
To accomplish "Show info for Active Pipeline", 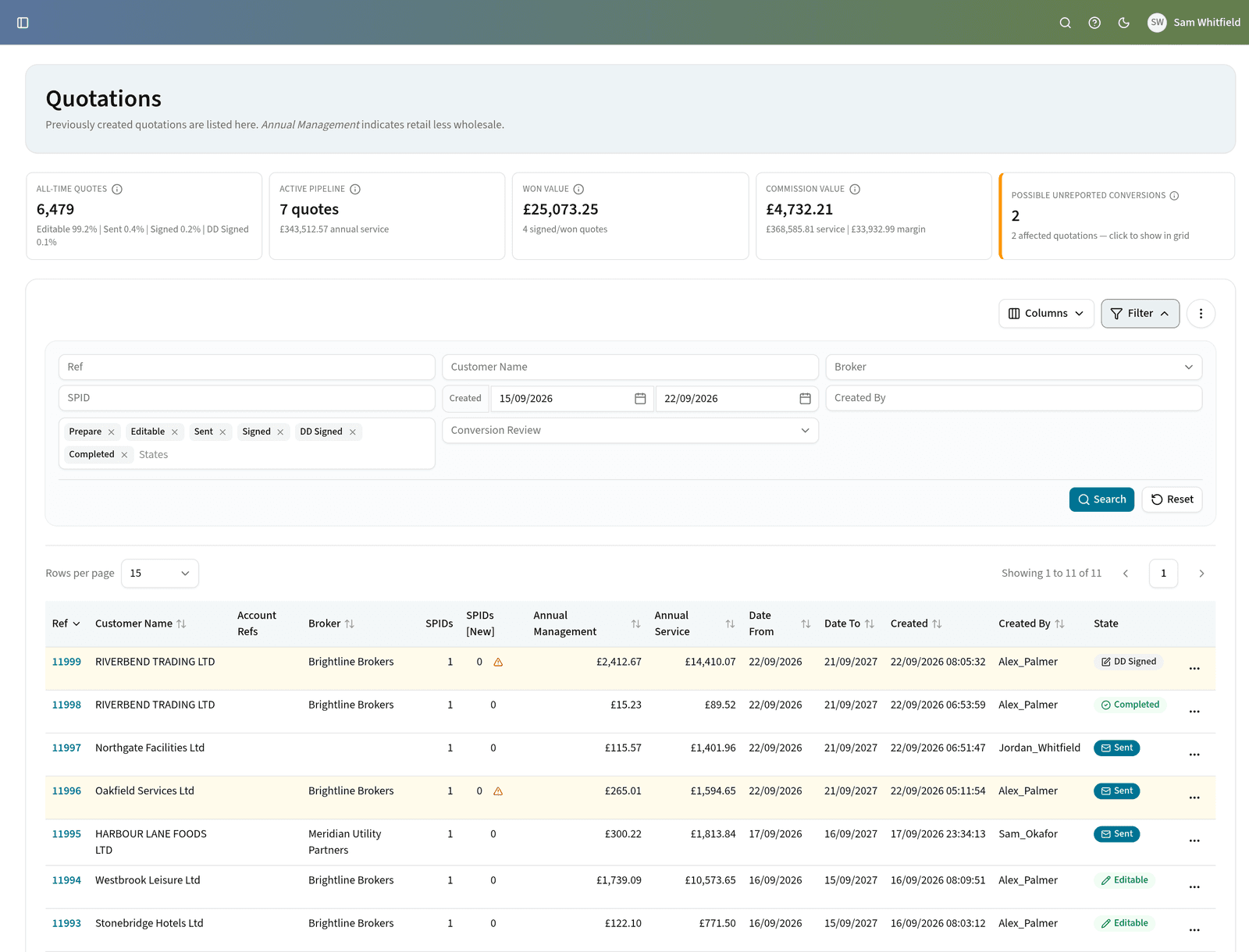I will [355, 189].
